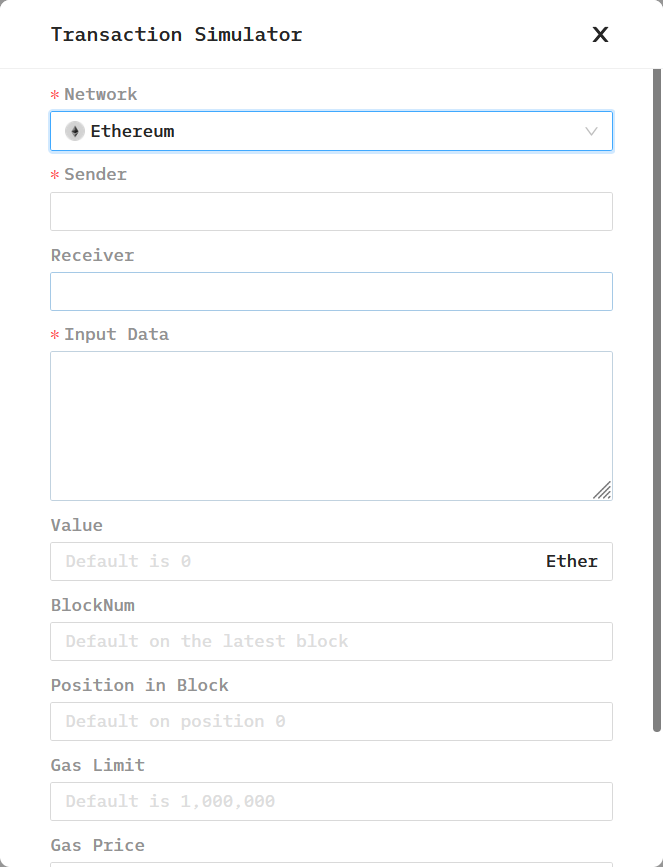Select the BlockNum input for latest block
This screenshot has width=663, height=867.
[x=331, y=641]
